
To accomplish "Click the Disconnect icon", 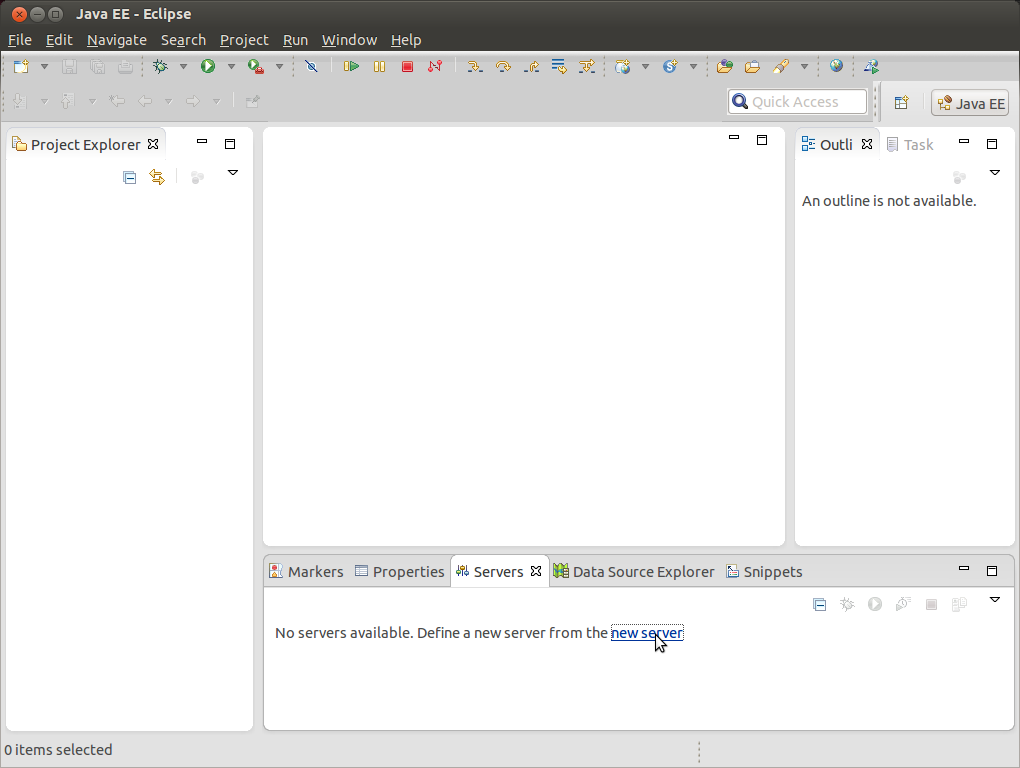I will click(x=435, y=66).
